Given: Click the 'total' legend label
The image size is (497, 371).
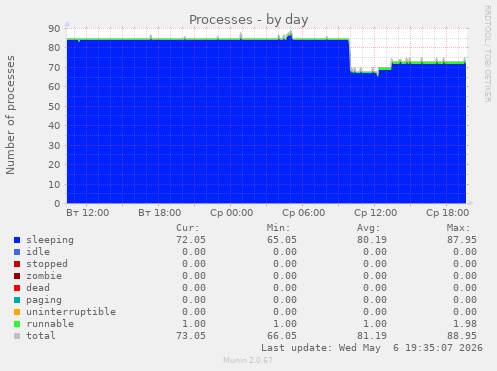Looking at the screenshot, I should pos(41,336).
